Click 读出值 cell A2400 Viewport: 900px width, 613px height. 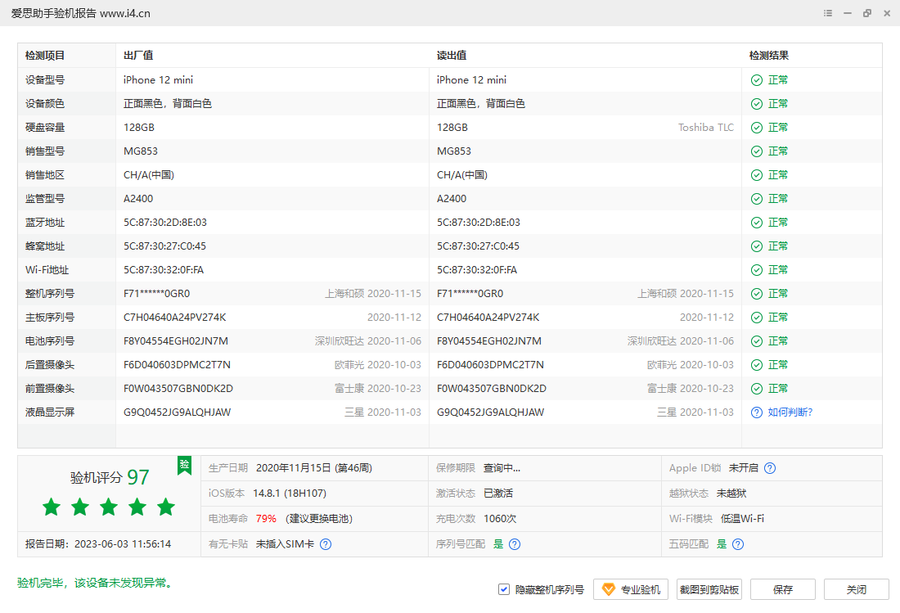click(x=451, y=199)
